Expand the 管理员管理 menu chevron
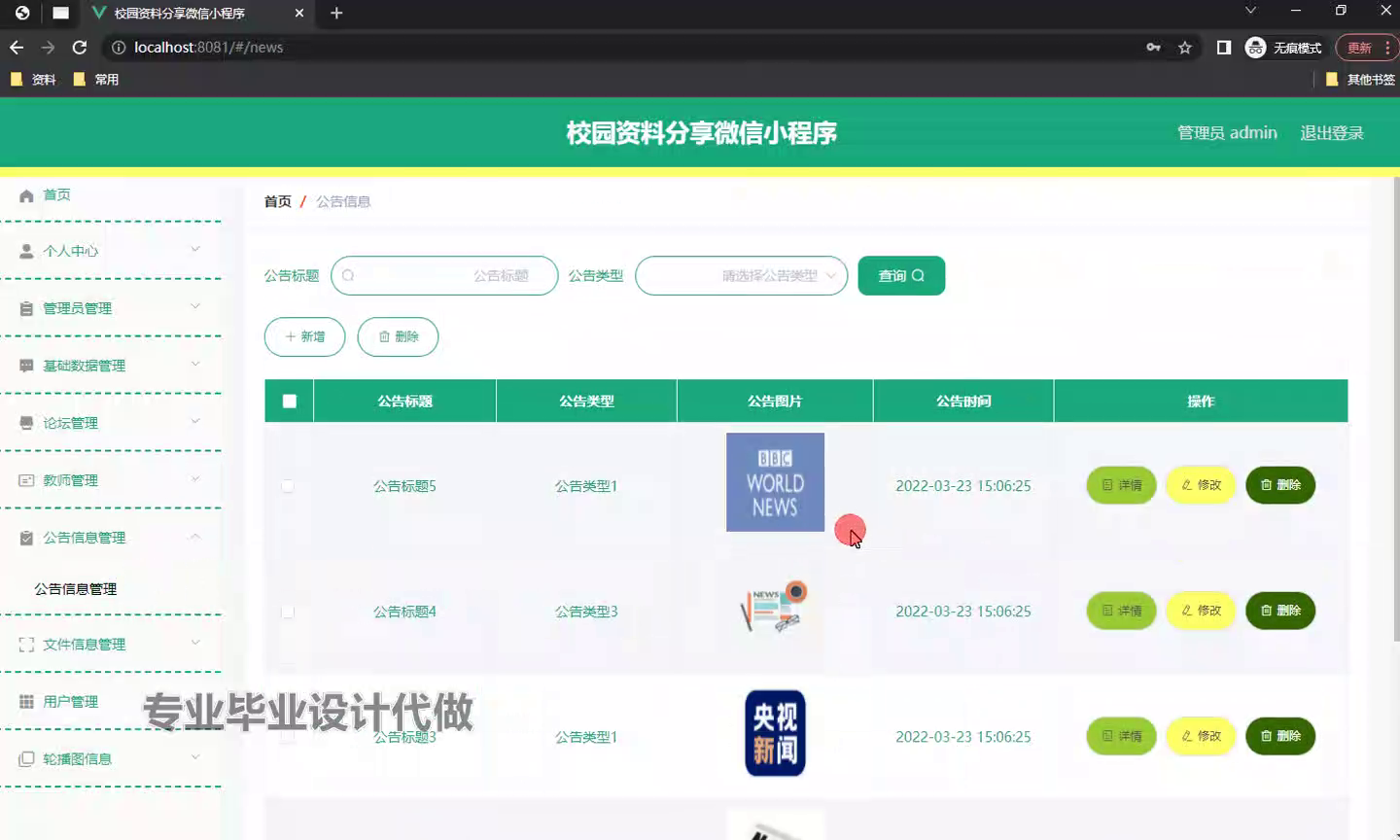Image resolution: width=1400 pixels, height=840 pixels. pyautogui.click(x=195, y=307)
